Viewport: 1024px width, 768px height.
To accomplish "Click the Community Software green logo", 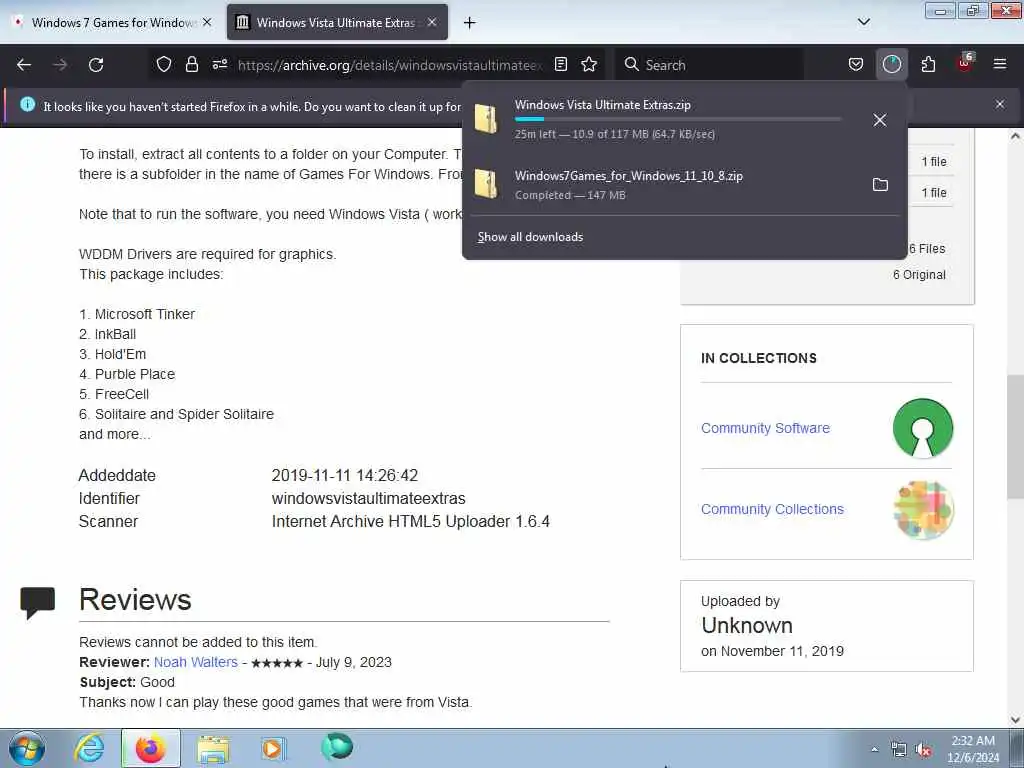I will pos(923,428).
